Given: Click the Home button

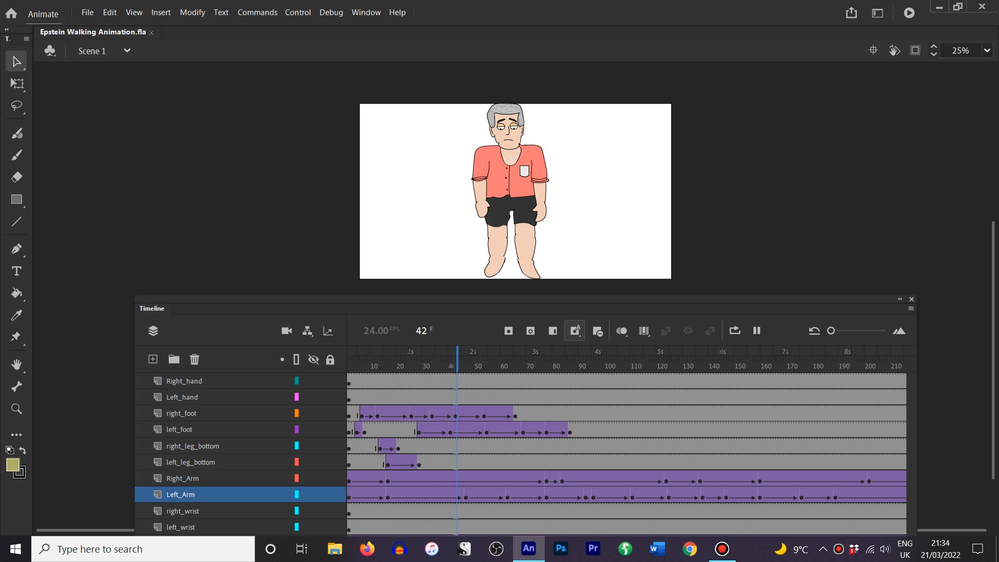Looking at the screenshot, I should point(11,13).
